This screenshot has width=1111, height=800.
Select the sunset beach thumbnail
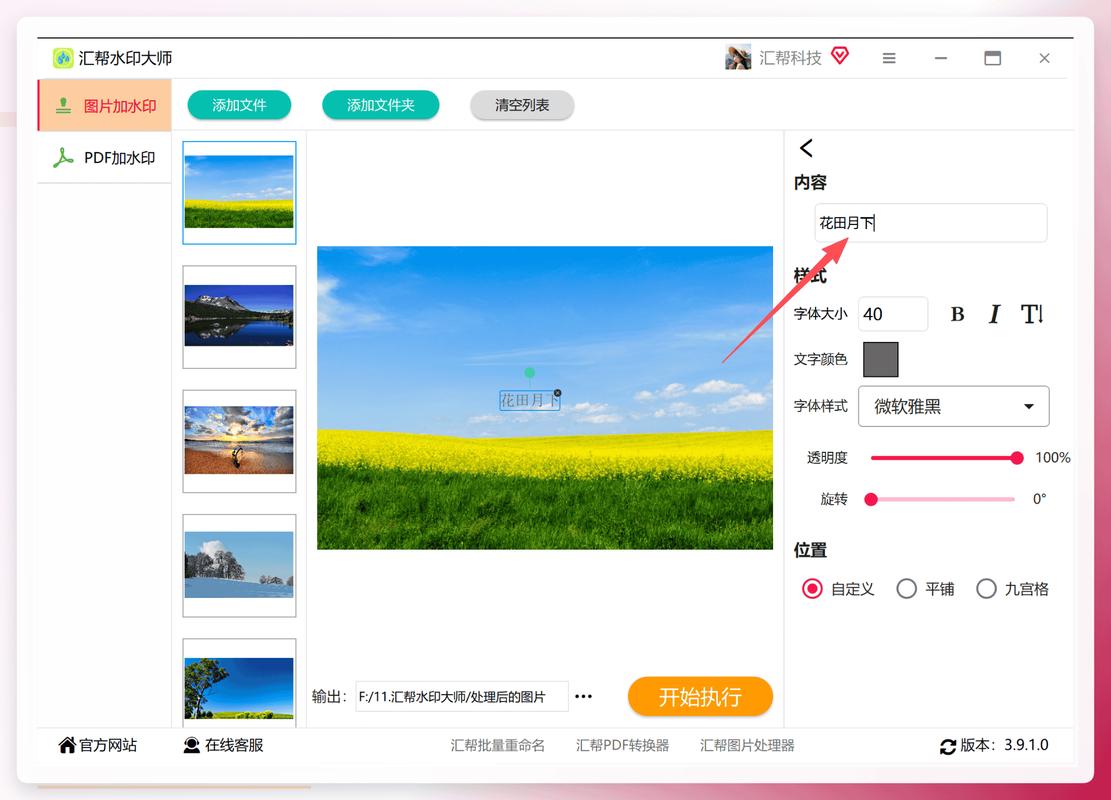coord(239,441)
